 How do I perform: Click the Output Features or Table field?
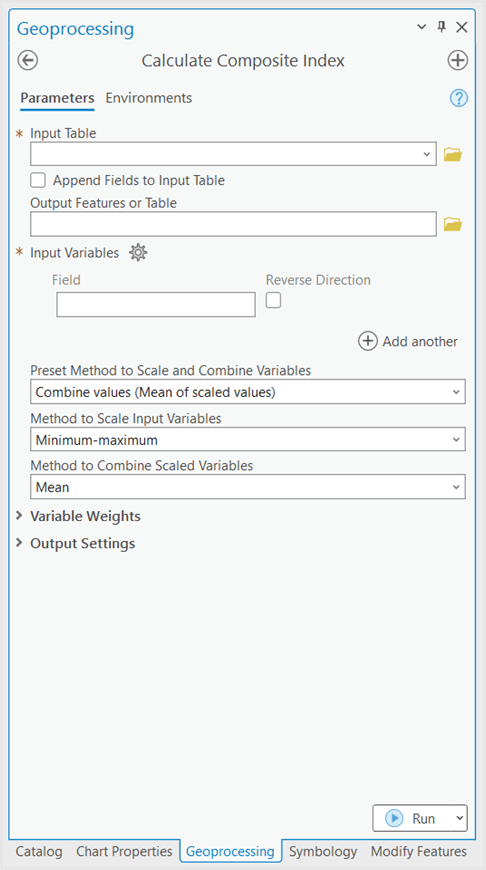coord(233,224)
